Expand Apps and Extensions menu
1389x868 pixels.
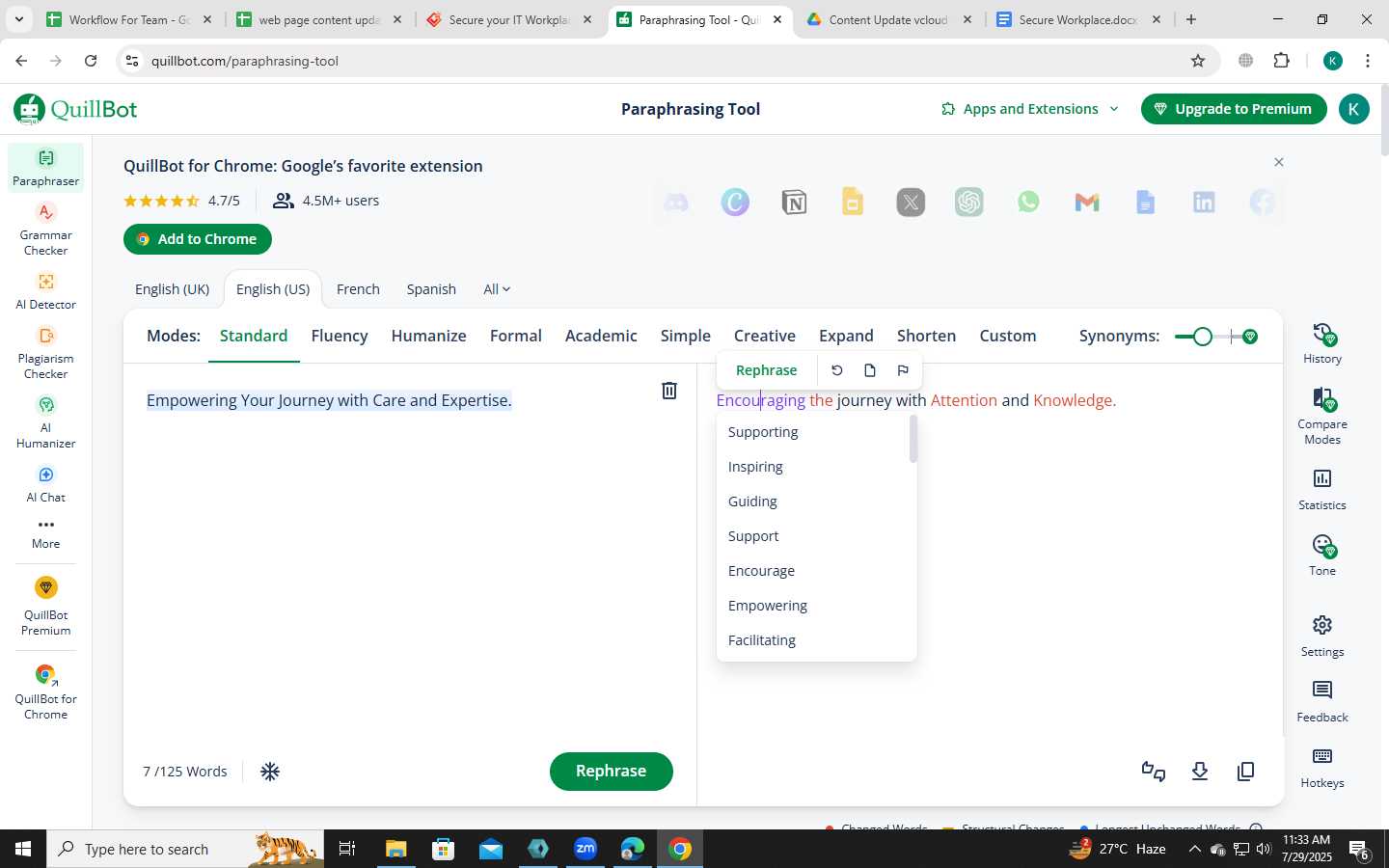(1030, 109)
